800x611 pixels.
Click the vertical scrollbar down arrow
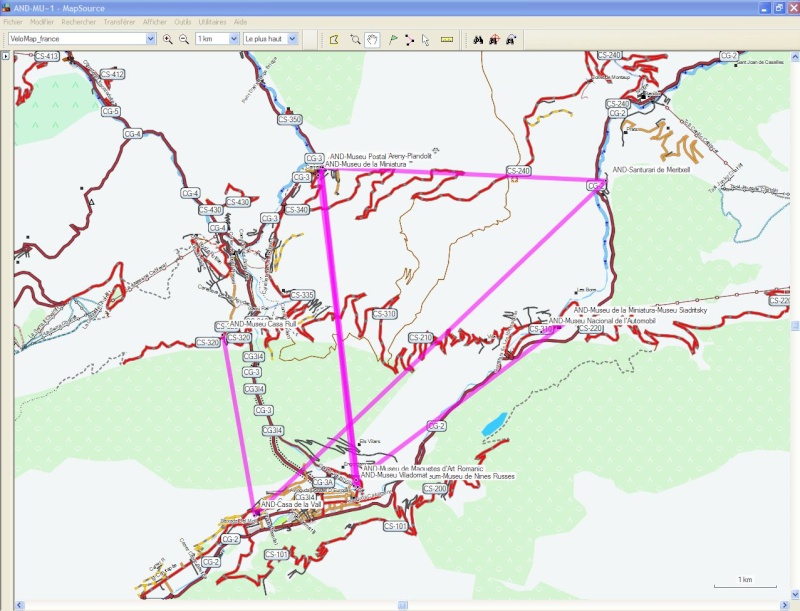[x=795, y=595]
